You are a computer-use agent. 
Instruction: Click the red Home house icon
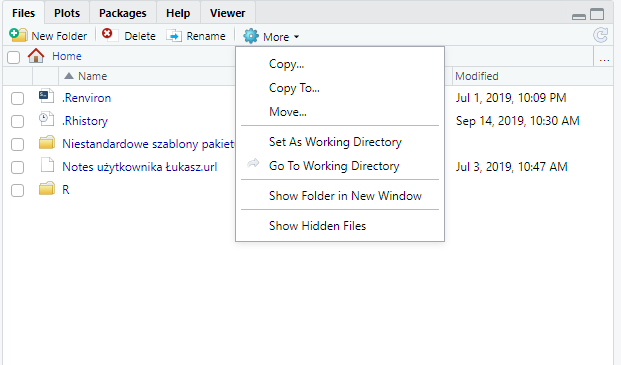[x=36, y=56]
